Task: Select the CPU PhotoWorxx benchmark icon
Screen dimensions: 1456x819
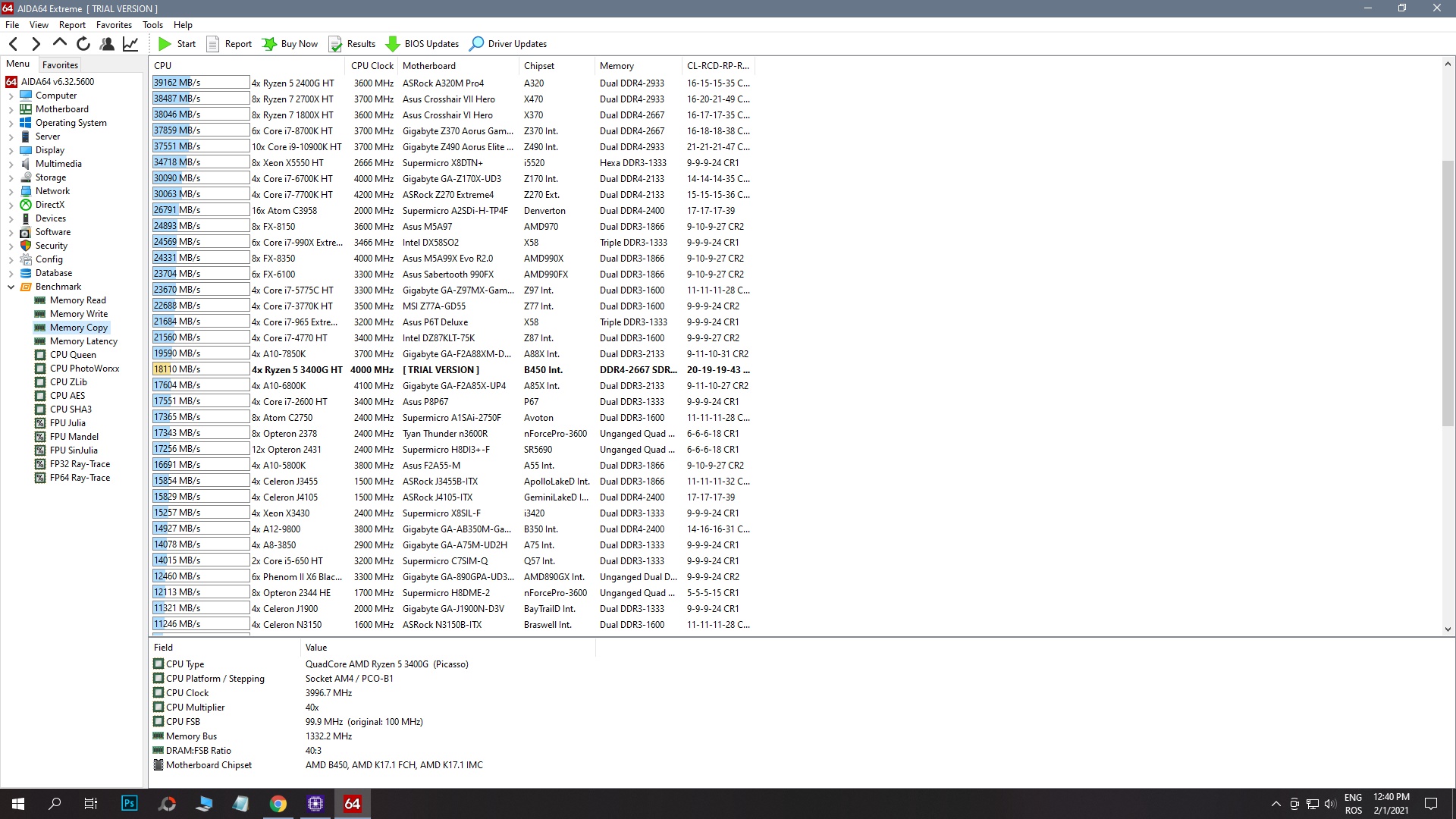Action: (x=40, y=369)
